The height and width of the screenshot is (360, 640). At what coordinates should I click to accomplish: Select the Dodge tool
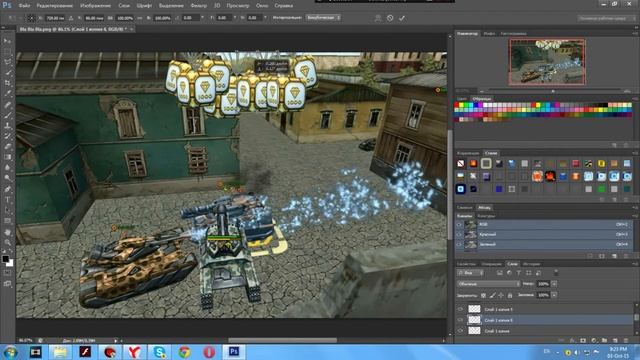pos(7,178)
